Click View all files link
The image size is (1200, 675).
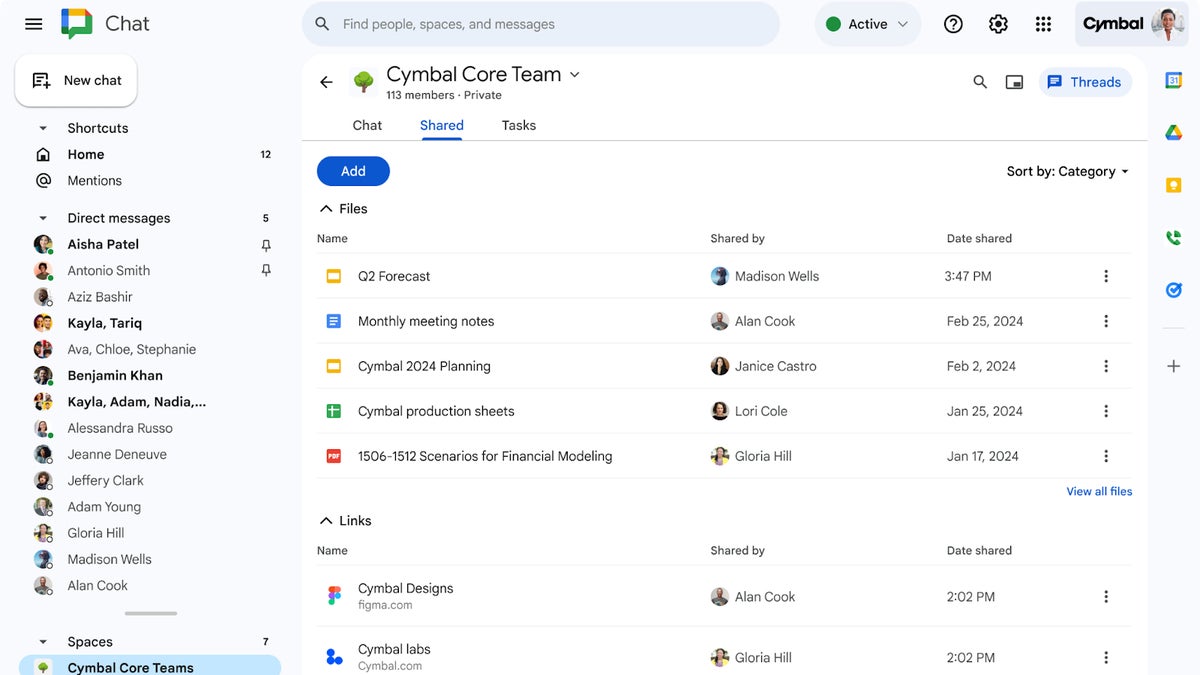[1099, 491]
